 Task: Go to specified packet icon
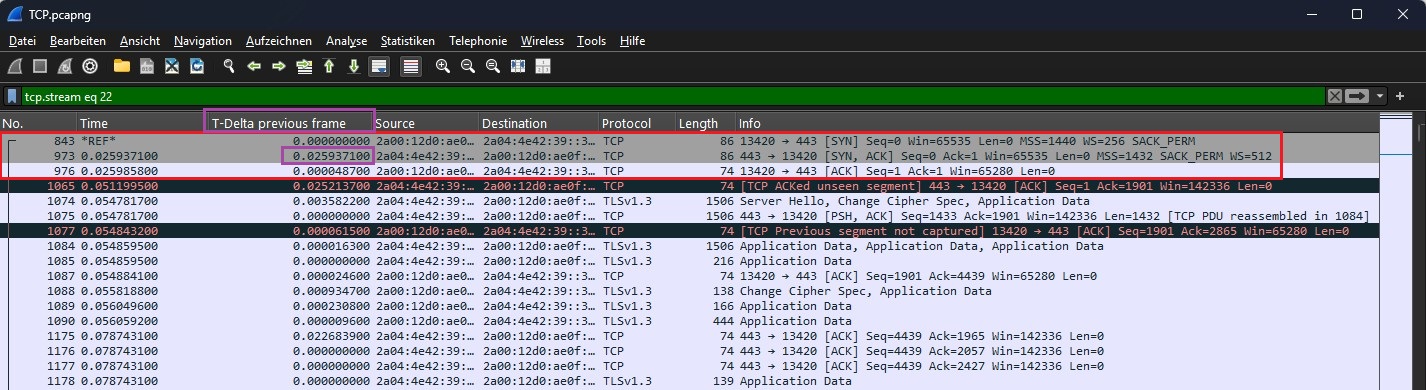[x=304, y=66]
